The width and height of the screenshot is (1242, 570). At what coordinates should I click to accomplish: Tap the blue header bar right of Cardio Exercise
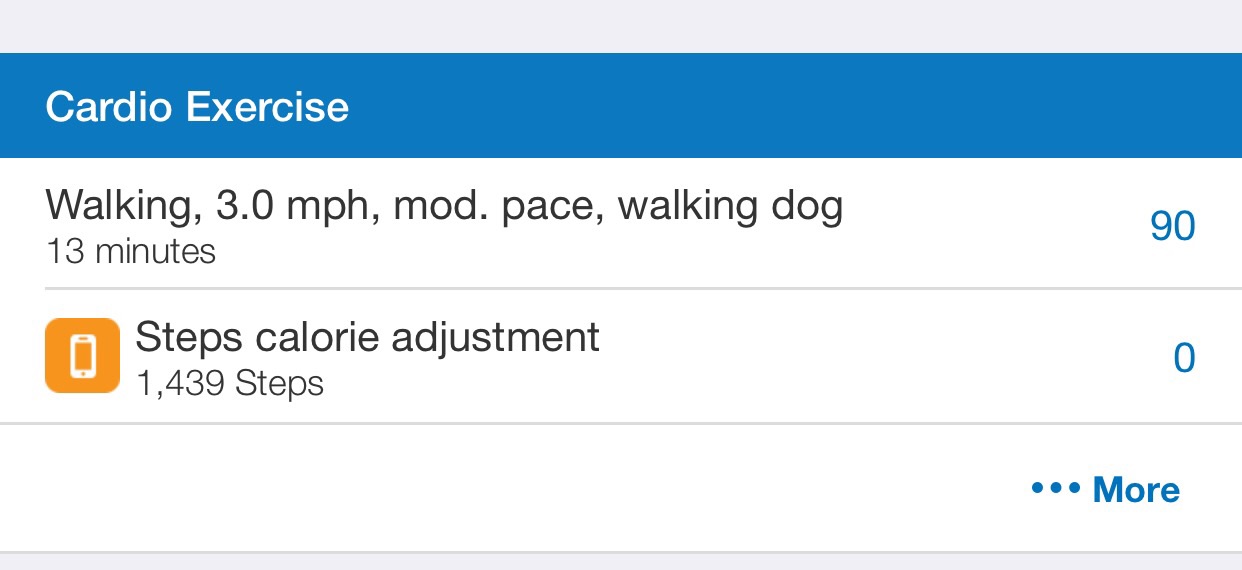tap(795, 106)
